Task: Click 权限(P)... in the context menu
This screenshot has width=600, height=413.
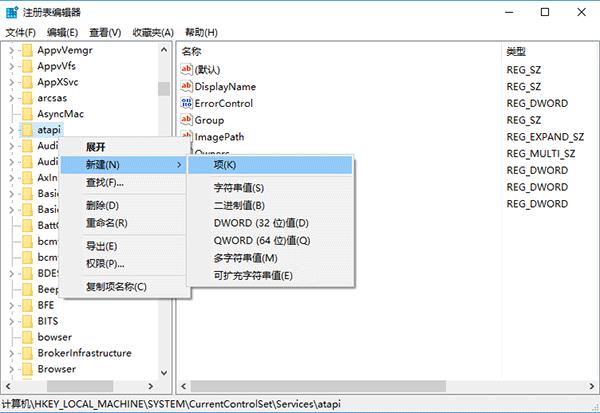Action: coord(105,264)
